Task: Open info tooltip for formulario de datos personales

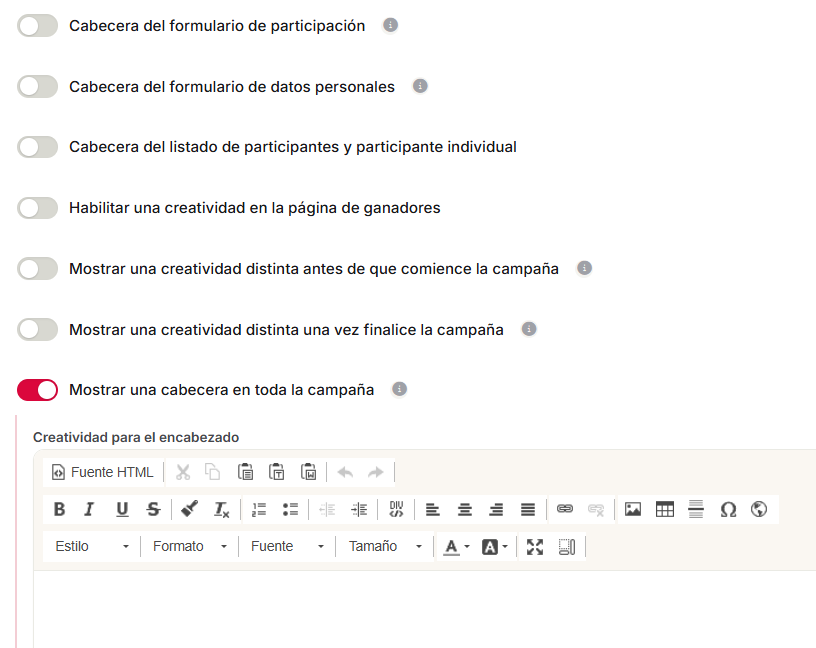Action: (420, 86)
